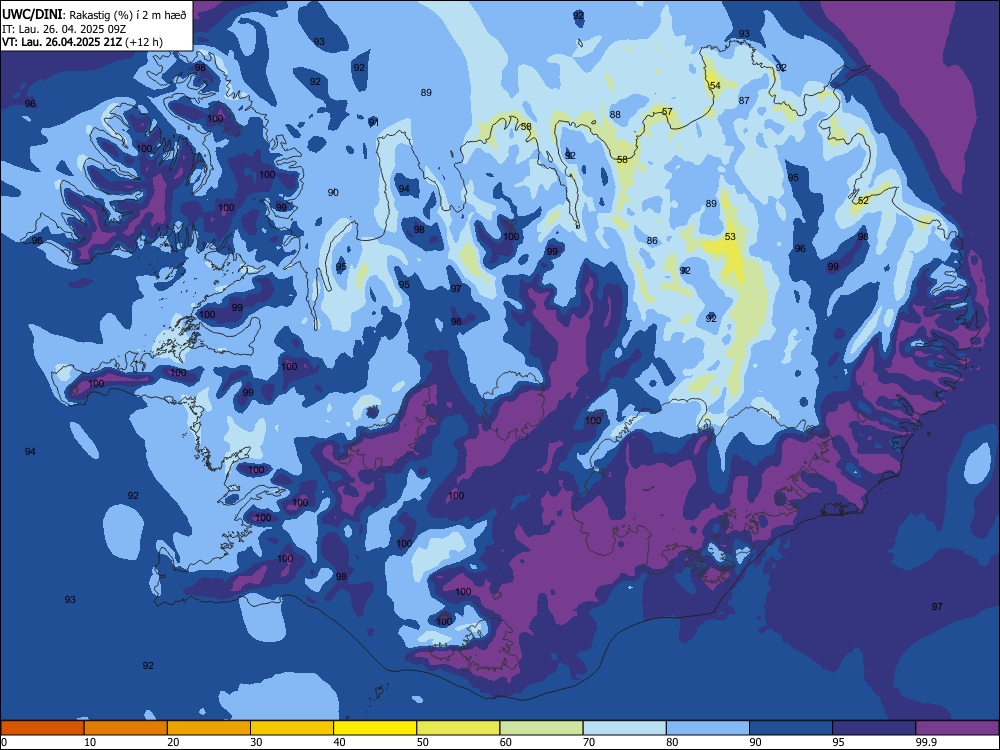Screen dimensions: 1000x750
Task: Click the value 57 on the north coast
Action: [667, 112]
